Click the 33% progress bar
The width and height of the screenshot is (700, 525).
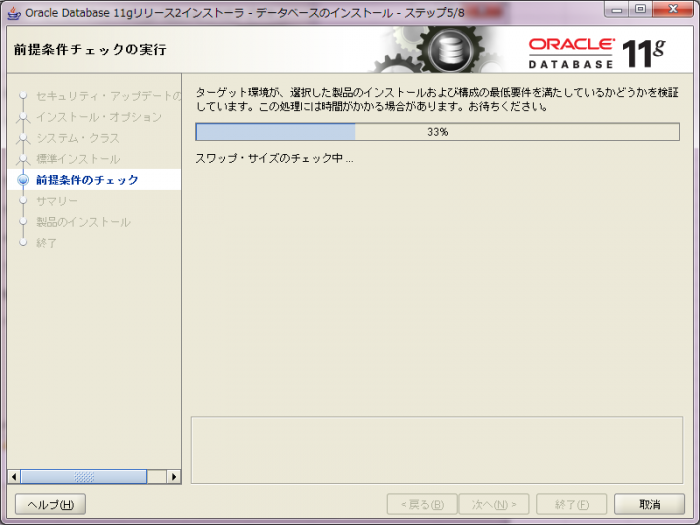(x=438, y=132)
